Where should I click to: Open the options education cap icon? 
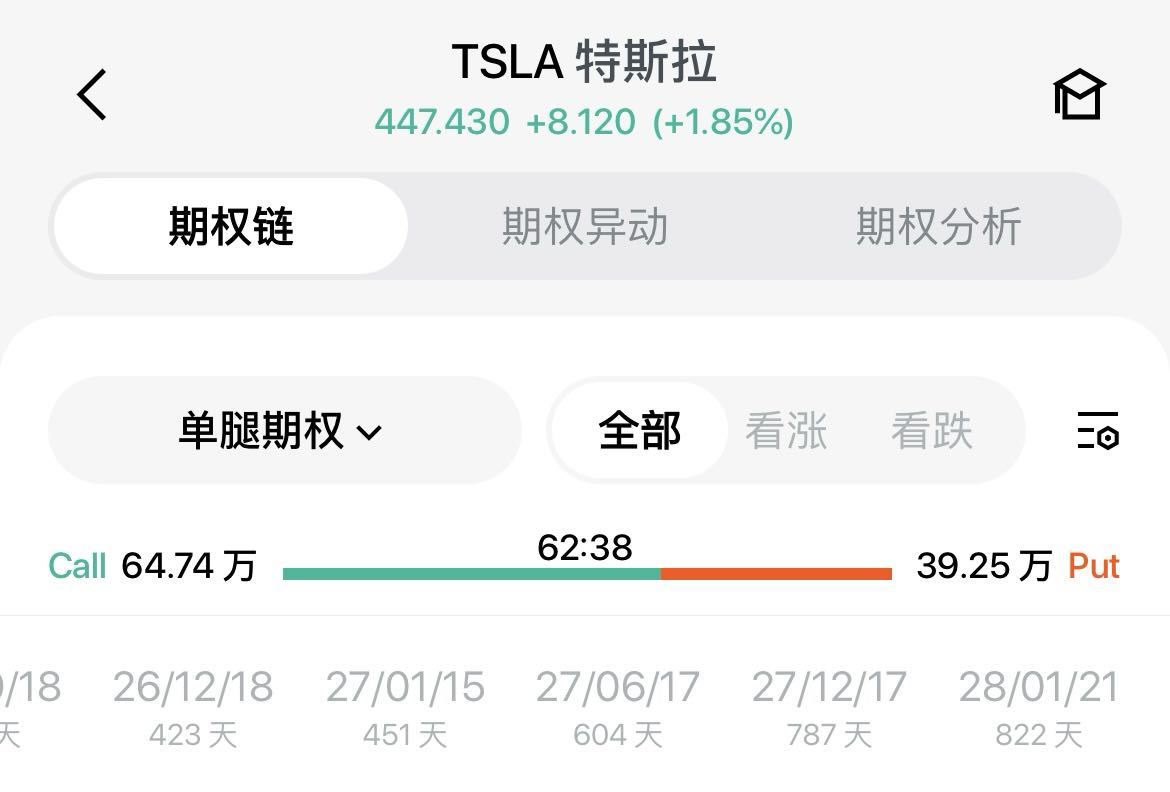1079,96
